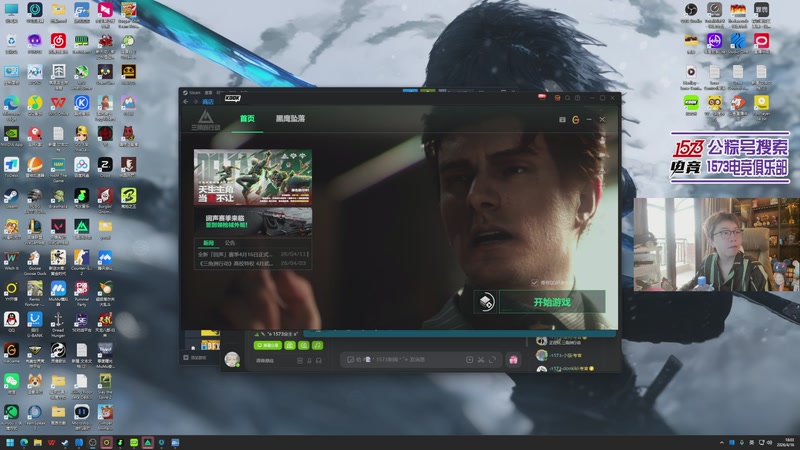Open the QQ penguin shortcut on the desktop

[x=11, y=321]
